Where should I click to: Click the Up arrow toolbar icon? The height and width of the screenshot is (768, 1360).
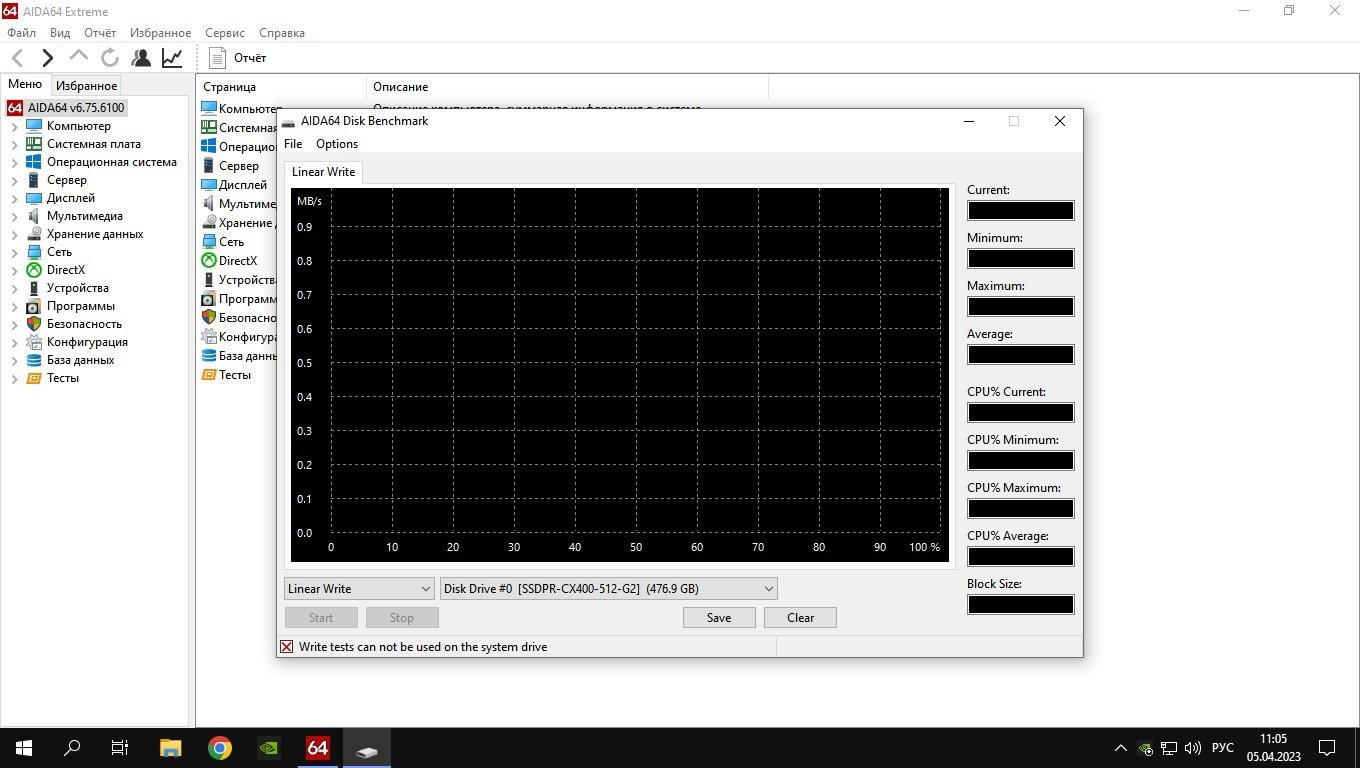(79, 57)
